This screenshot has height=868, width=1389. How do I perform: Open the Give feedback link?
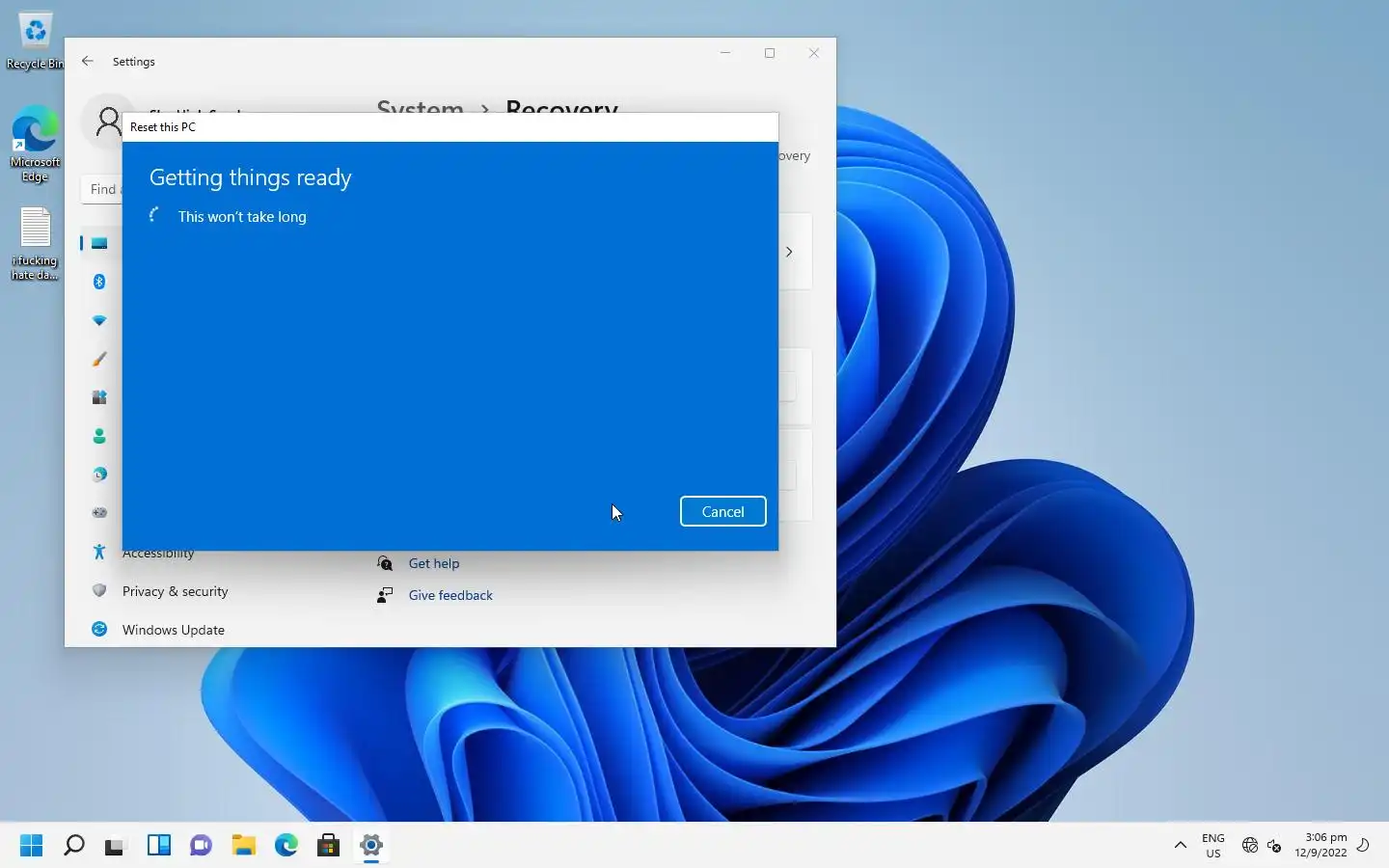click(x=450, y=595)
